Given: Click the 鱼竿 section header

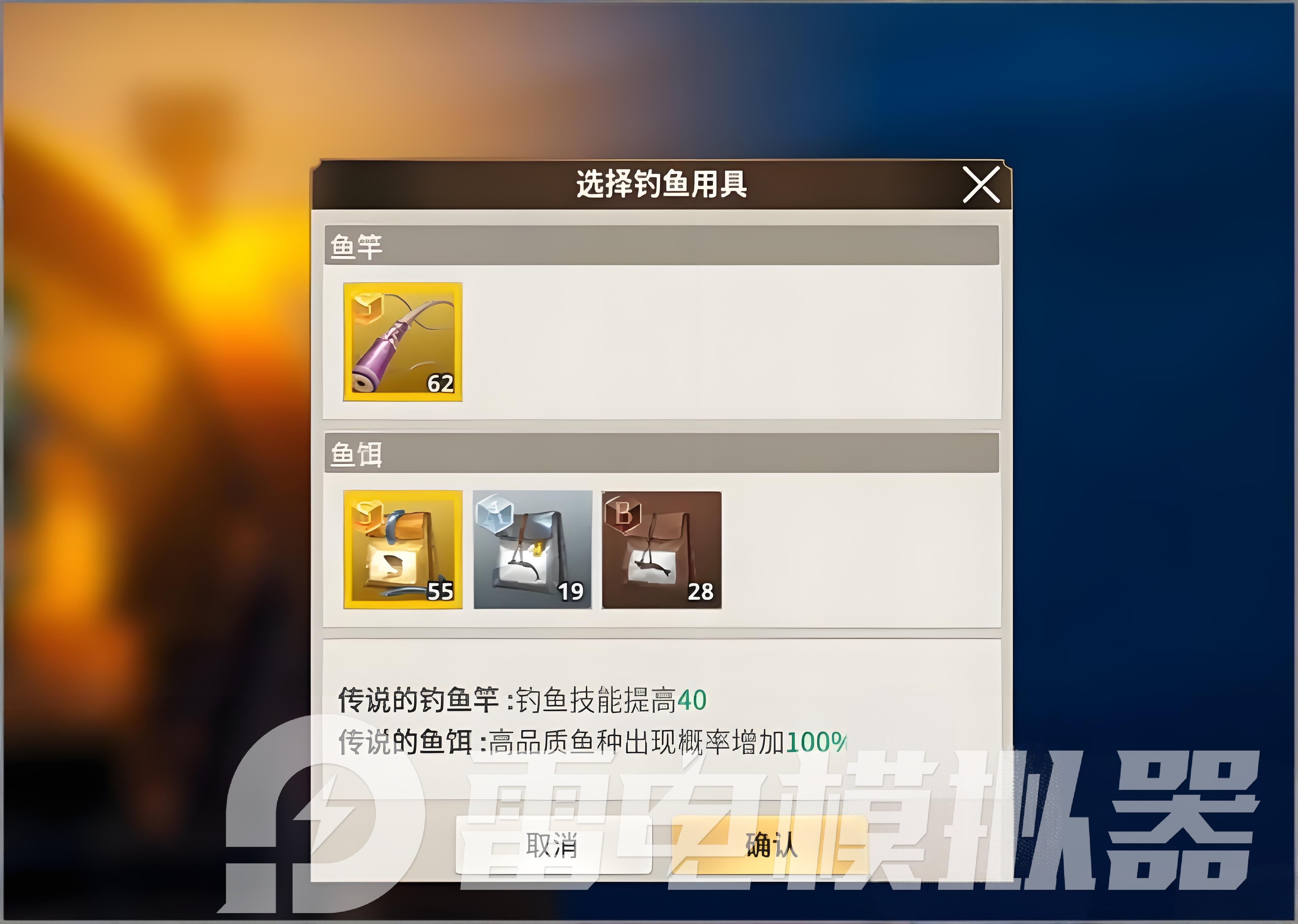Looking at the screenshot, I should click(x=662, y=245).
